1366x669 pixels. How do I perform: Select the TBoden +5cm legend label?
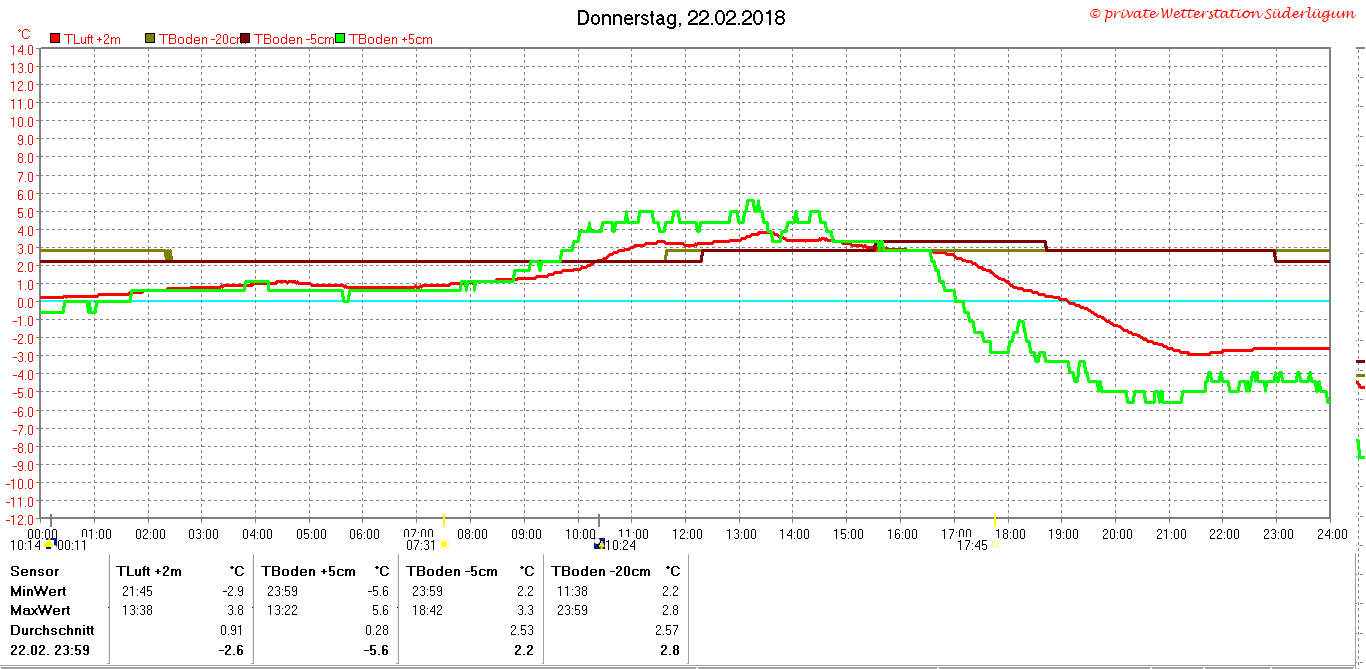click(390, 39)
